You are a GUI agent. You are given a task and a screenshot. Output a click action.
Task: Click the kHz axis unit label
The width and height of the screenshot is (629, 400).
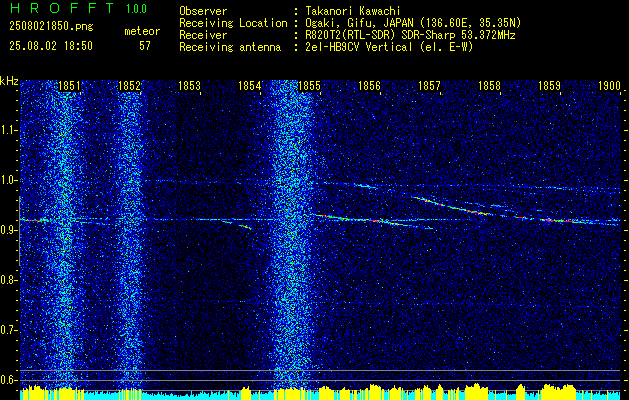[9, 81]
